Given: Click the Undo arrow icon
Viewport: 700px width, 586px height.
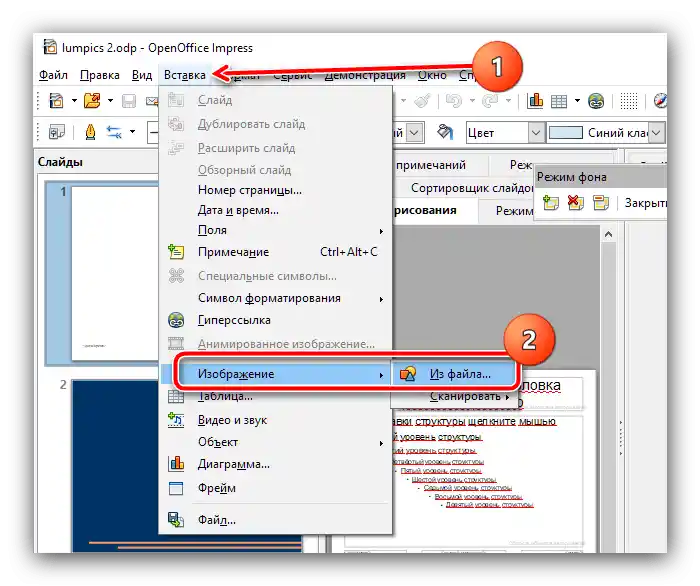Looking at the screenshot, I should (454, 101).
